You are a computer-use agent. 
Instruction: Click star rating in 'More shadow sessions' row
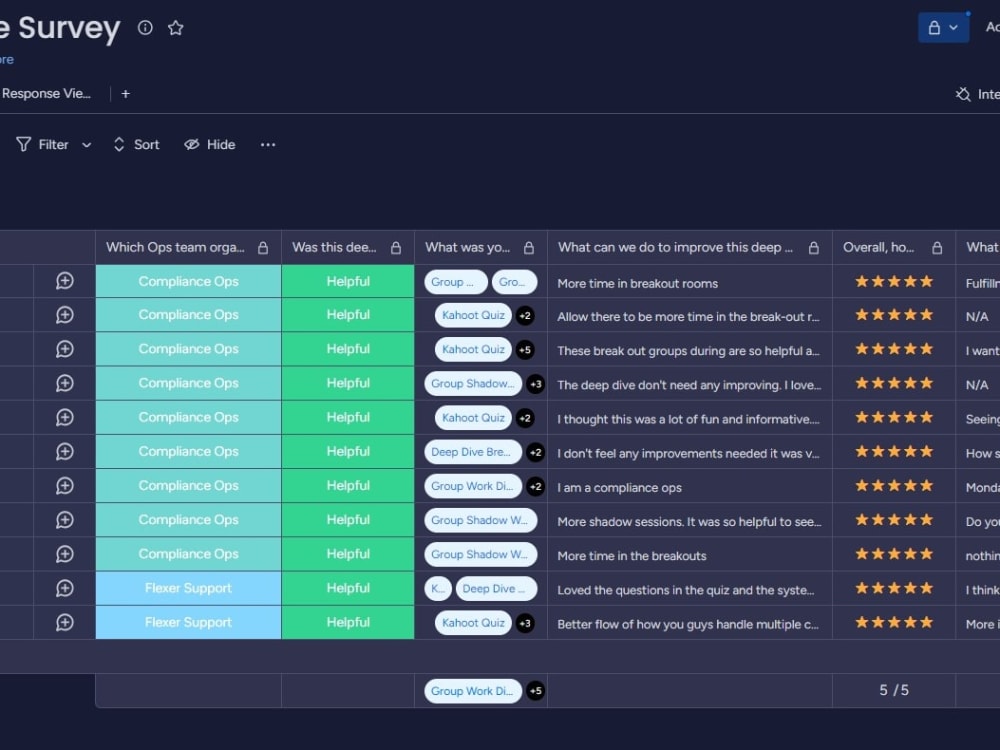click(893, 520)
